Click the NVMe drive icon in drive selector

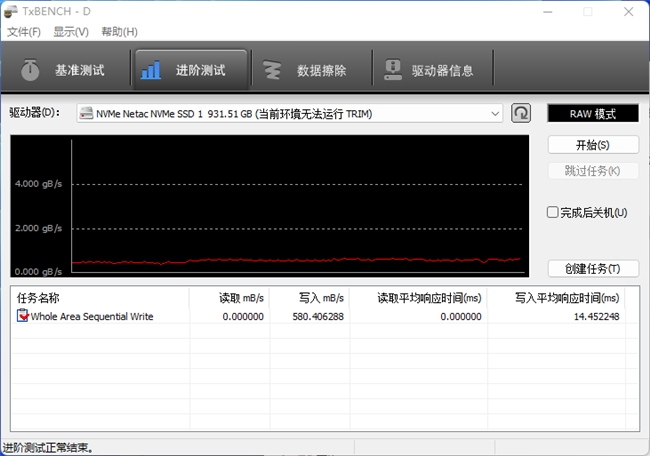pyautogui.click(x=86, y=114)
